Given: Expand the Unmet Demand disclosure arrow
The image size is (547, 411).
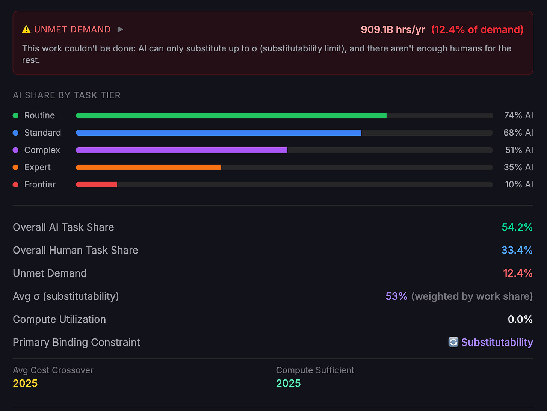Looking at the screenshot, I should (x=120, y=29).
